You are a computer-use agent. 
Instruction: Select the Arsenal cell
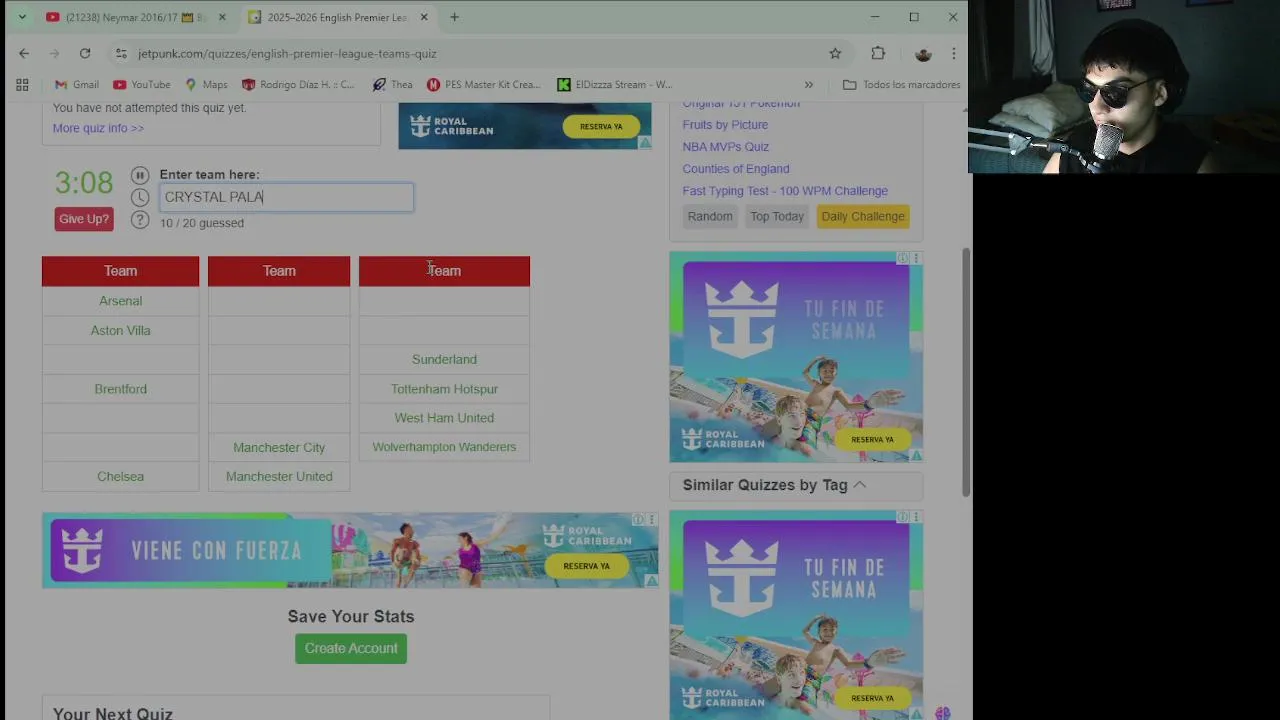point(120,301)
